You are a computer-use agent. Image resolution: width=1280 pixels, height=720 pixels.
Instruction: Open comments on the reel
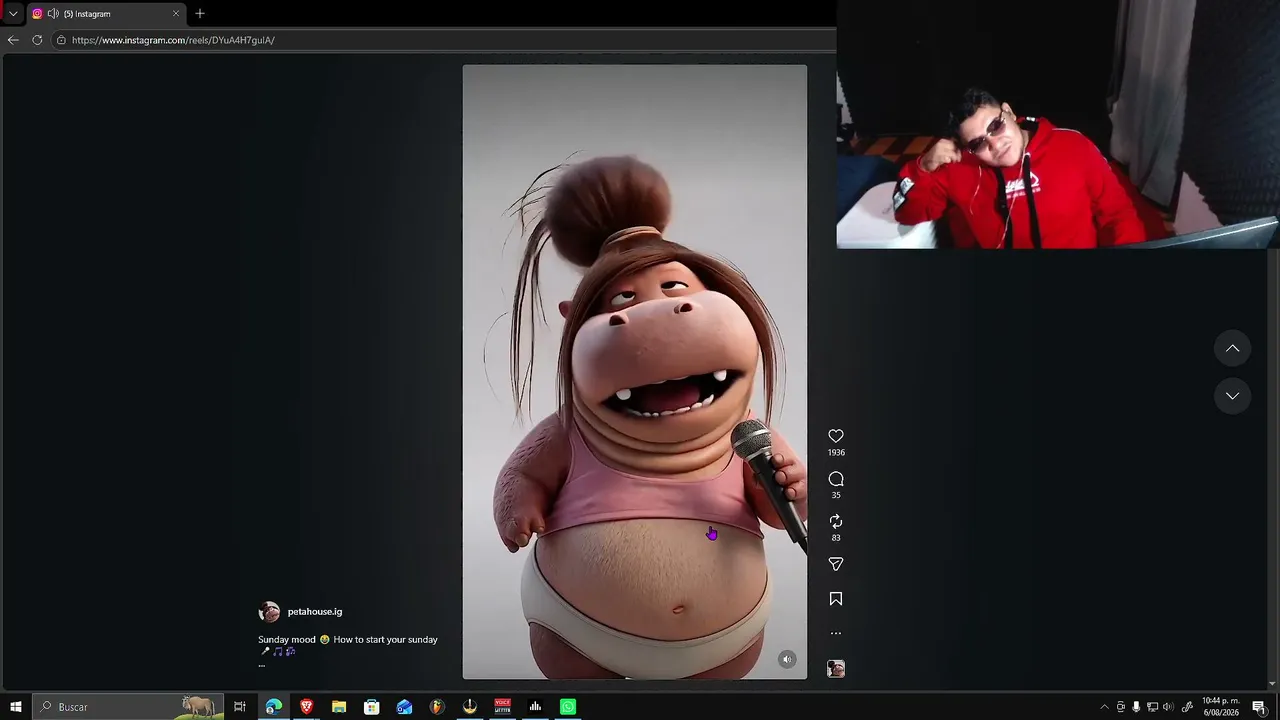point(836,479)
